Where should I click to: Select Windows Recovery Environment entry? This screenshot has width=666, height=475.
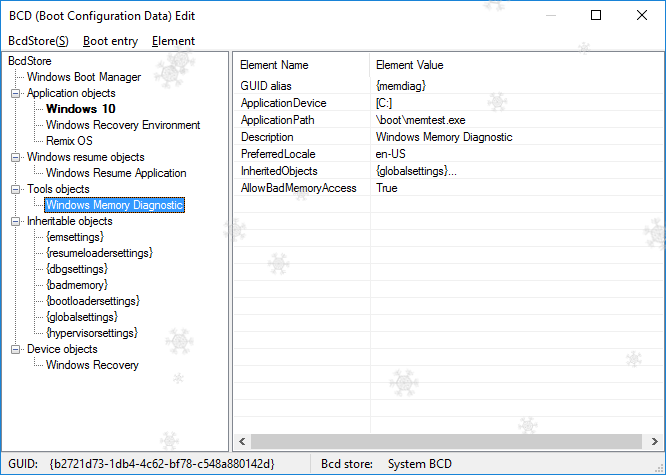coord(123,125)
